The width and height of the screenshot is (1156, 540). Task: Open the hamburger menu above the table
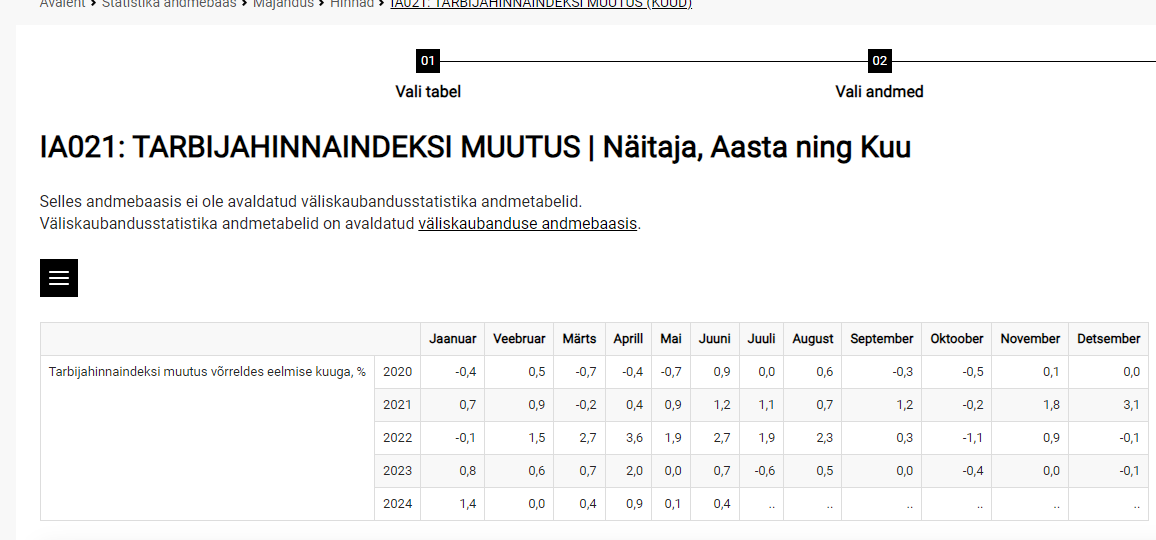click(x=59, y=278)
